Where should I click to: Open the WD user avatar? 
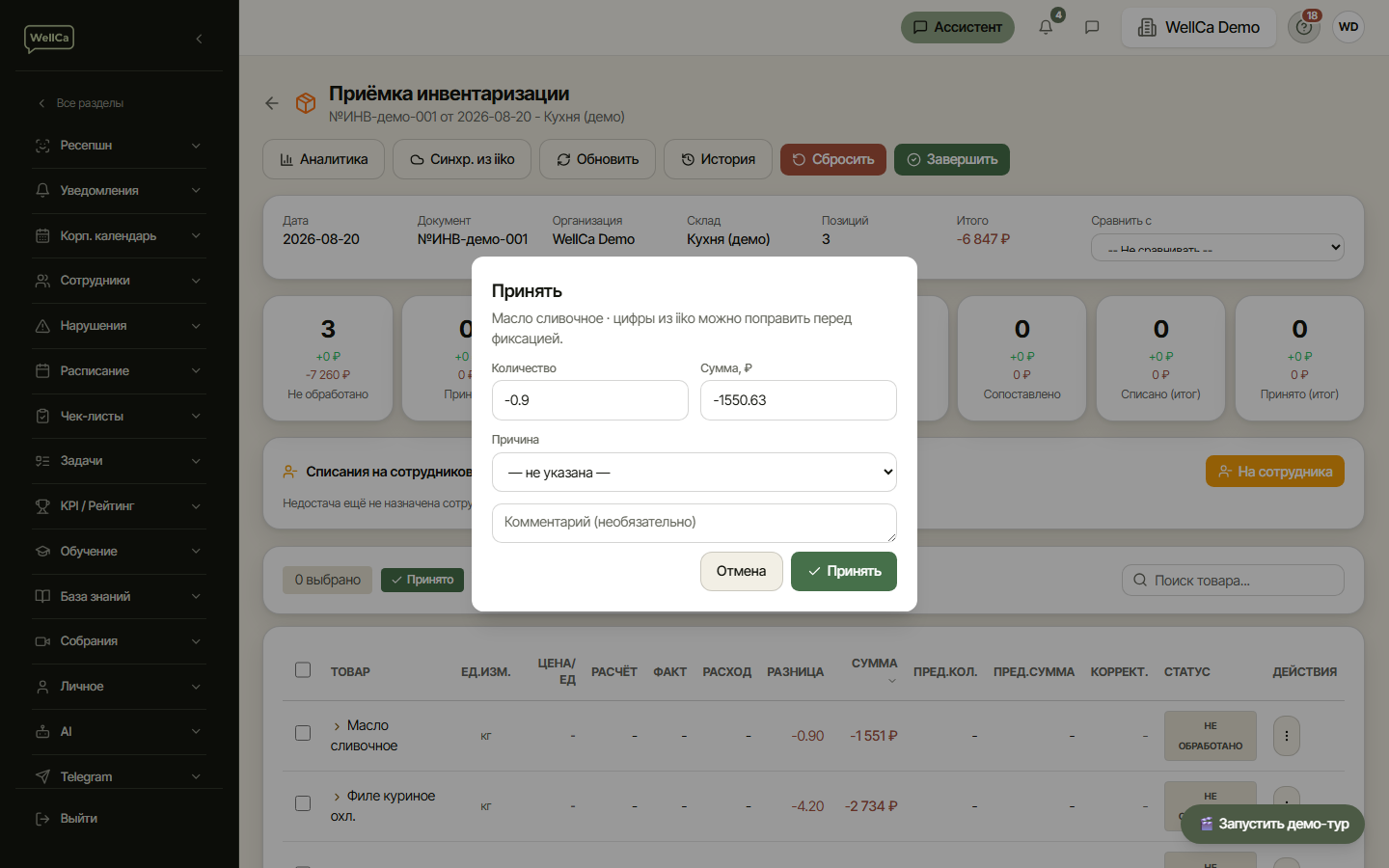(1348, 27)
